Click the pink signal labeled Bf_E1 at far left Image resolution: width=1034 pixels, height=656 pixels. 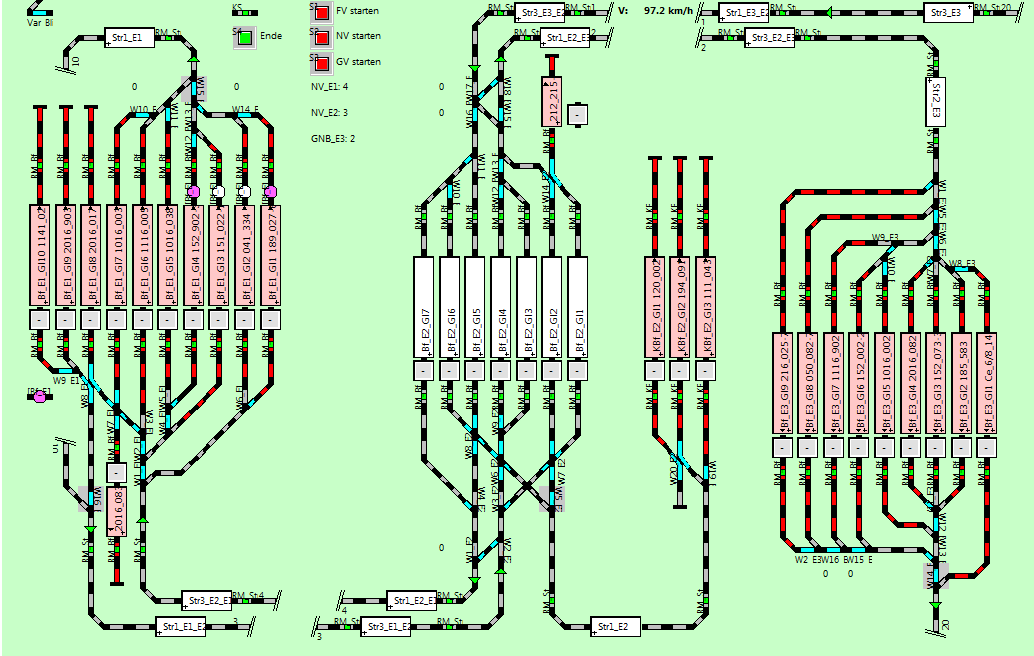click(x=40, y=397)
